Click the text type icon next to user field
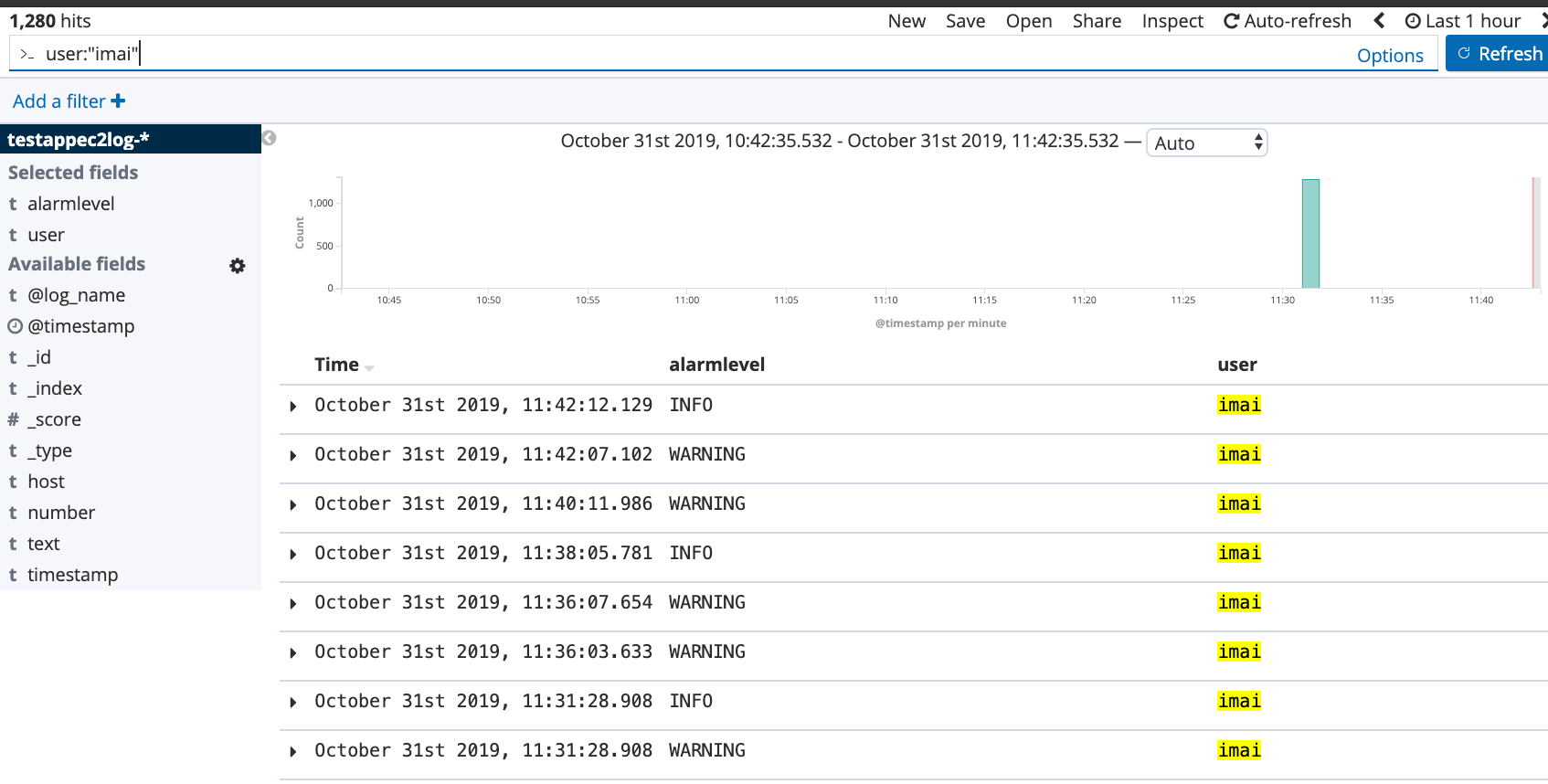1548x784 pixels. (13, 235)
